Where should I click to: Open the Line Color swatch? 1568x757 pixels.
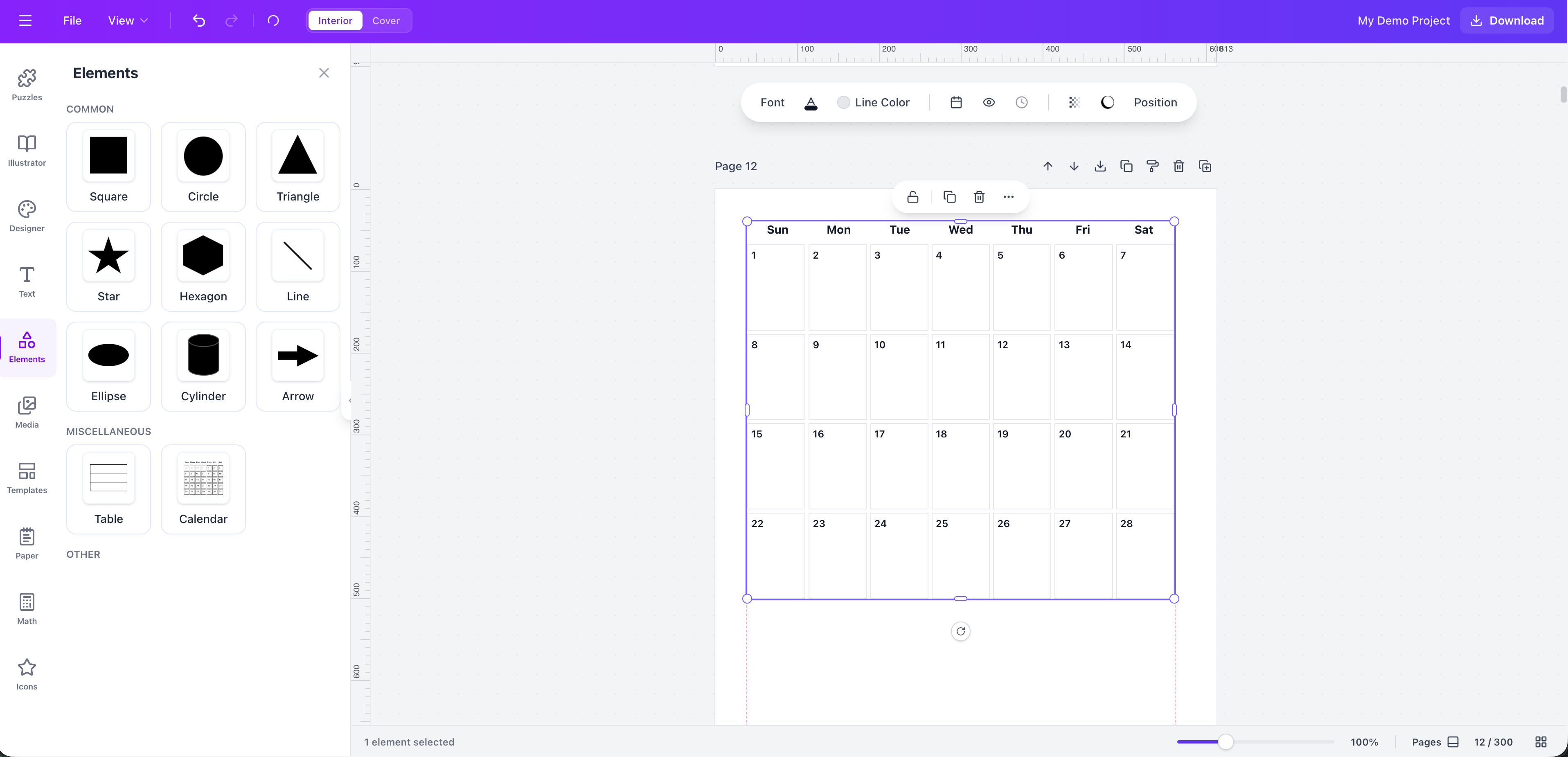coord(844,102)
